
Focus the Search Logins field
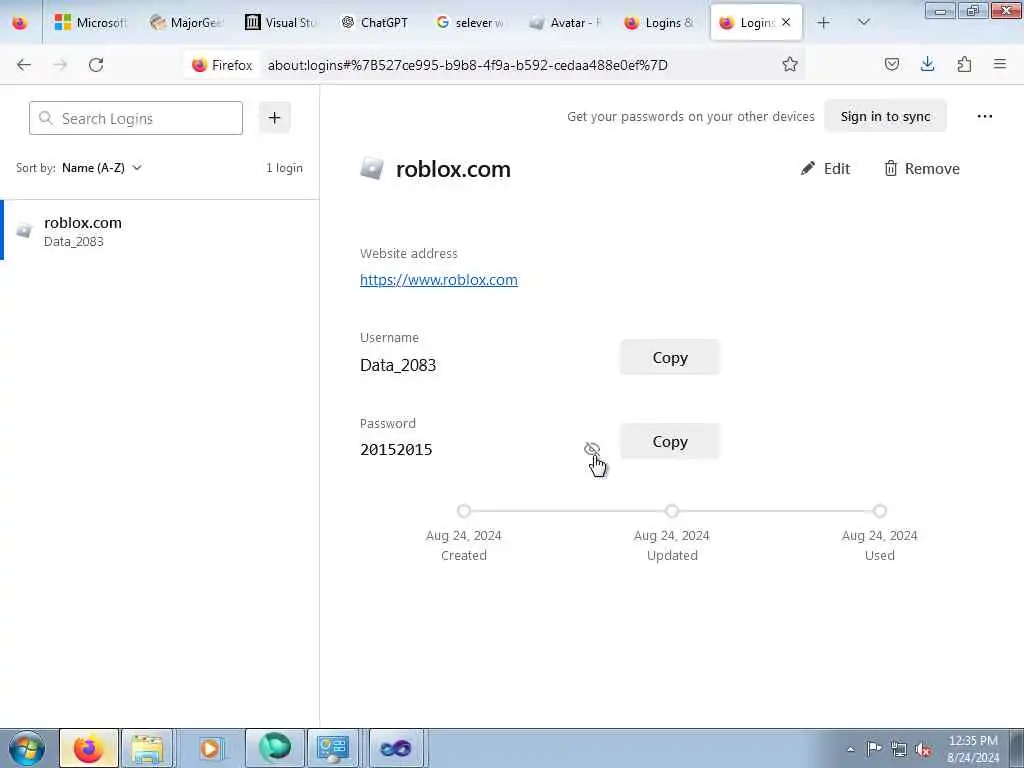click(x=136, y=118)
